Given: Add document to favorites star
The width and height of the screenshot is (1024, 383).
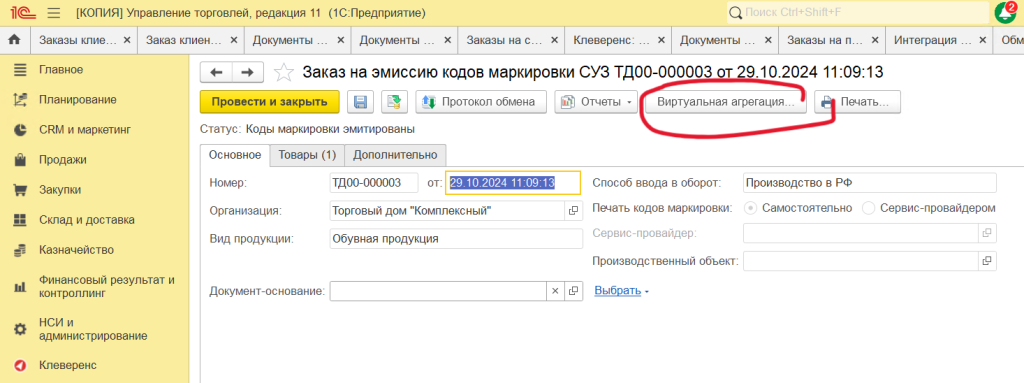Looking at the screenshot, I should tap(283, 72).
